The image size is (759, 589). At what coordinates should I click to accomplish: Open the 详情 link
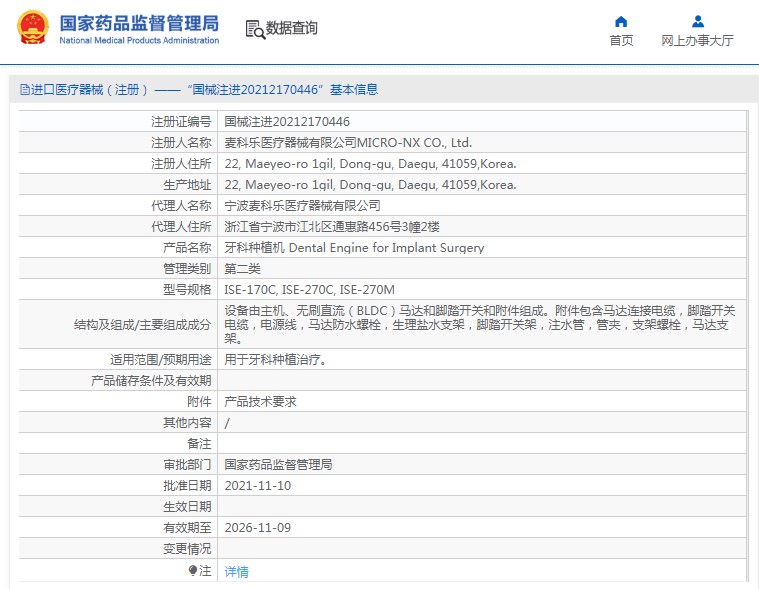tap(236, 572)
